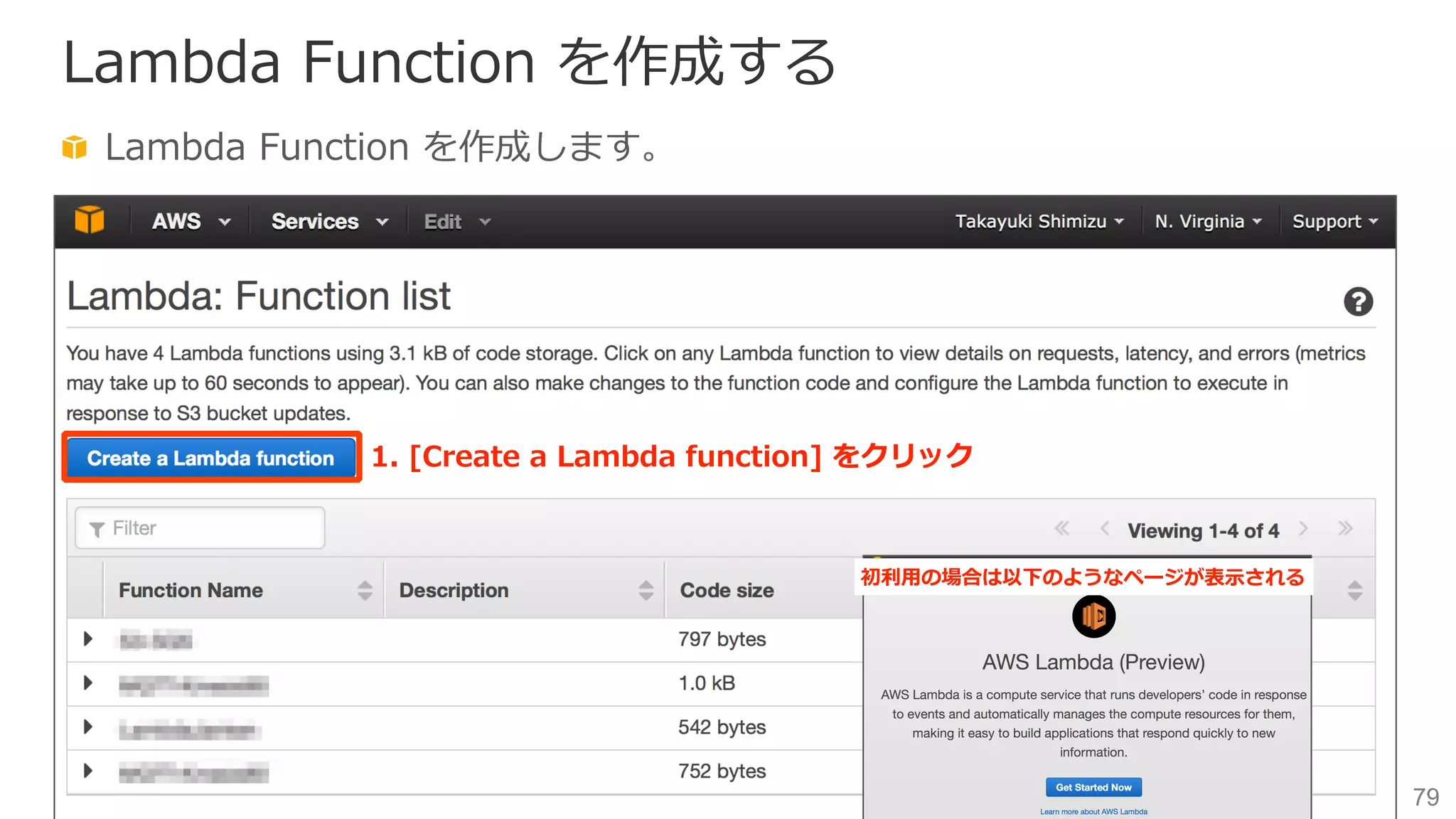Select the blurred function name in 1.0 kB row
1456x819 pixels.
(x=193, y=685)
